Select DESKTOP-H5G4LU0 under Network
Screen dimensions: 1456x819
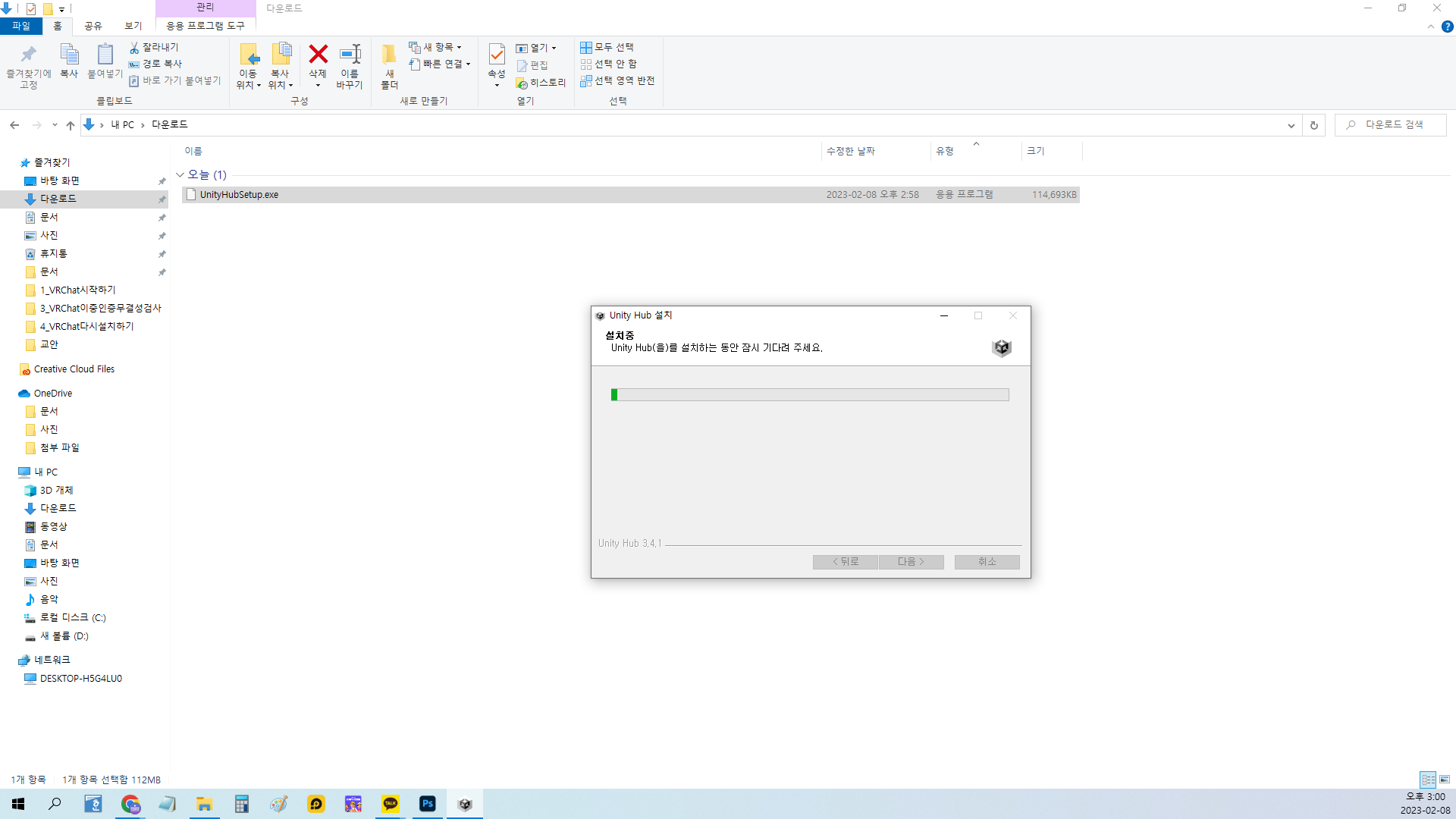(x=80, y=679)
